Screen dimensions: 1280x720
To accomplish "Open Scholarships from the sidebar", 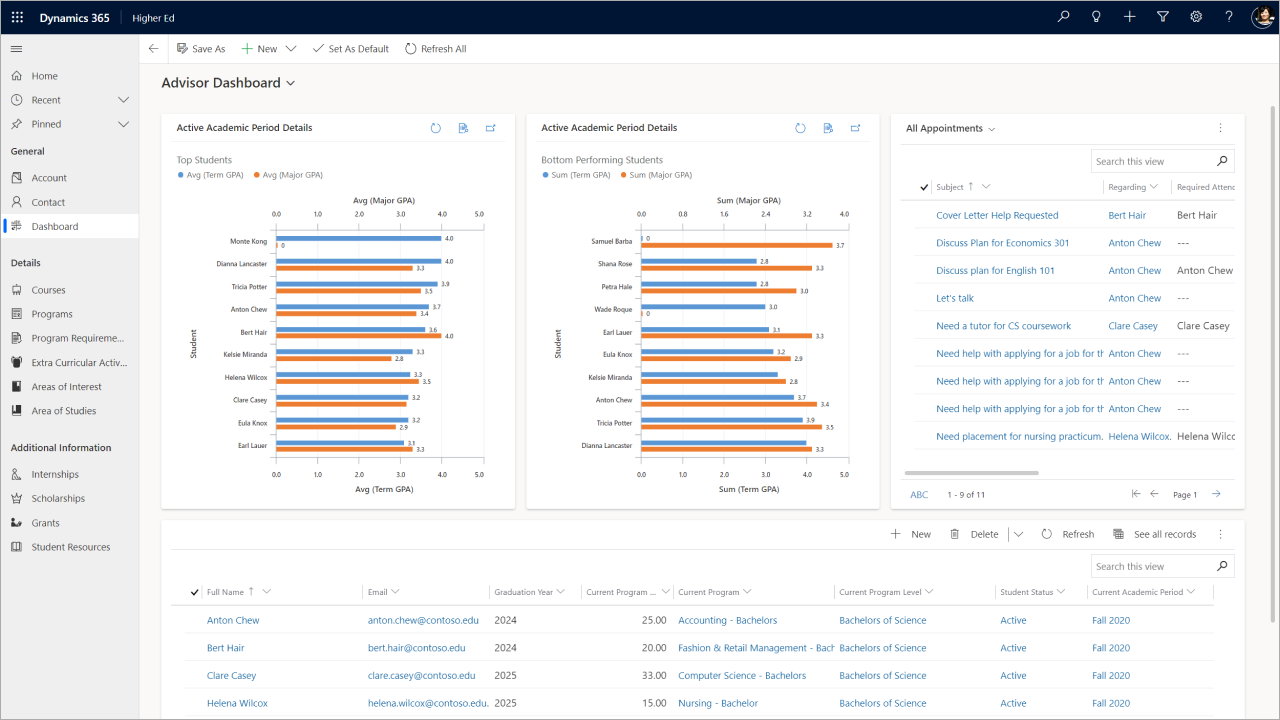I will click(x=60, y=498).
